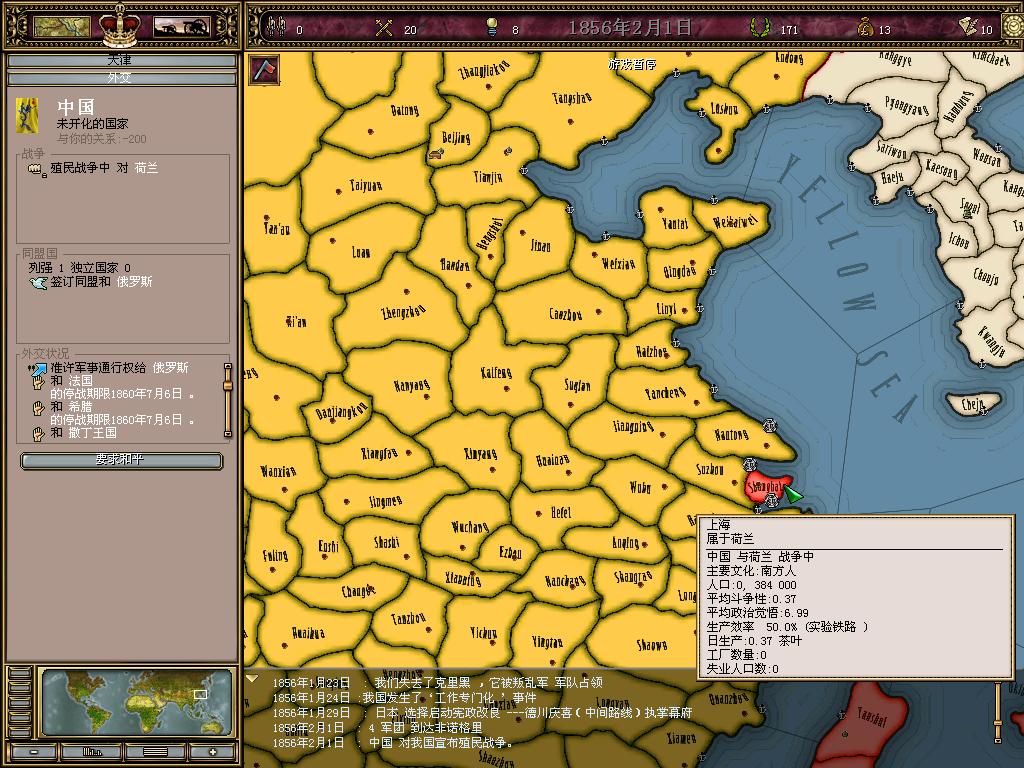Click 殖民战争中 对 荷兰 entry
This screenshot has width=1024, height=768.
click(x=104, y=168)
